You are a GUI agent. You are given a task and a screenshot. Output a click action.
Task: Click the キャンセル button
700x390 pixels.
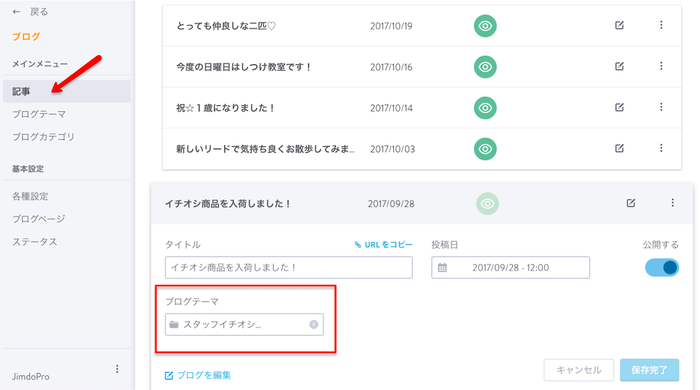click(579, 370)
